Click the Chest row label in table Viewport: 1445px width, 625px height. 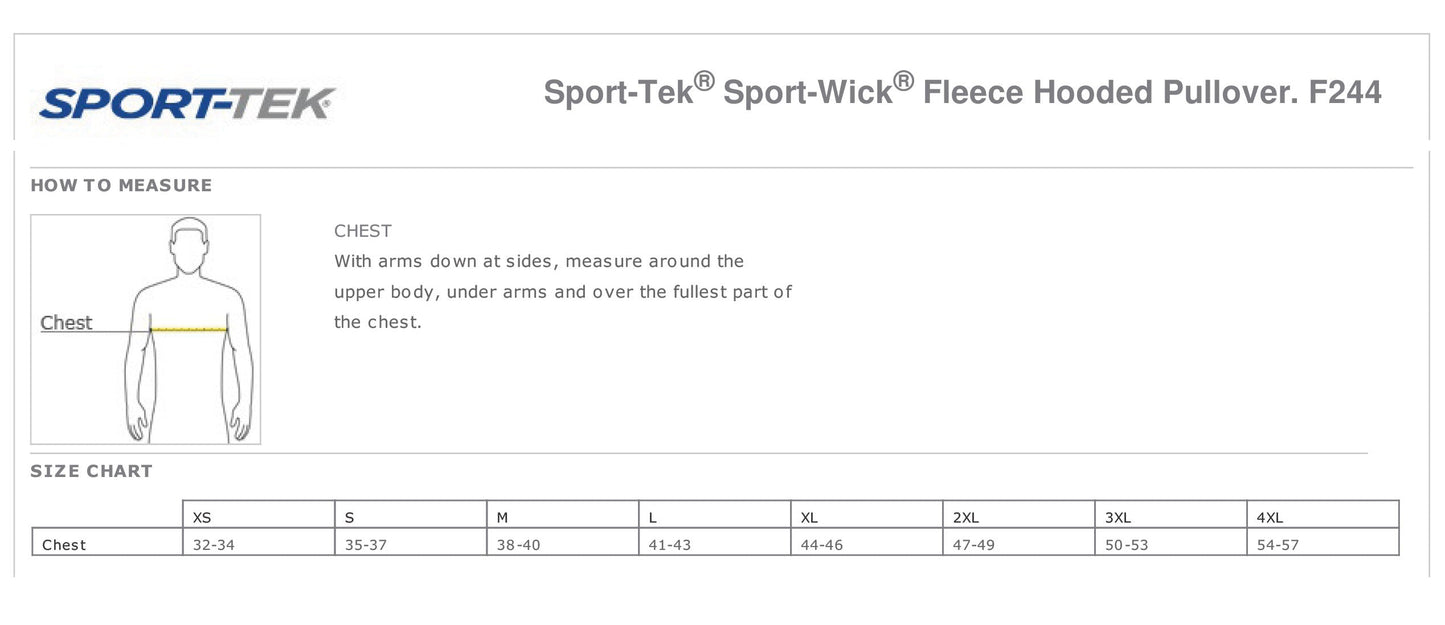pyautogui.click(x=64, y=545)
